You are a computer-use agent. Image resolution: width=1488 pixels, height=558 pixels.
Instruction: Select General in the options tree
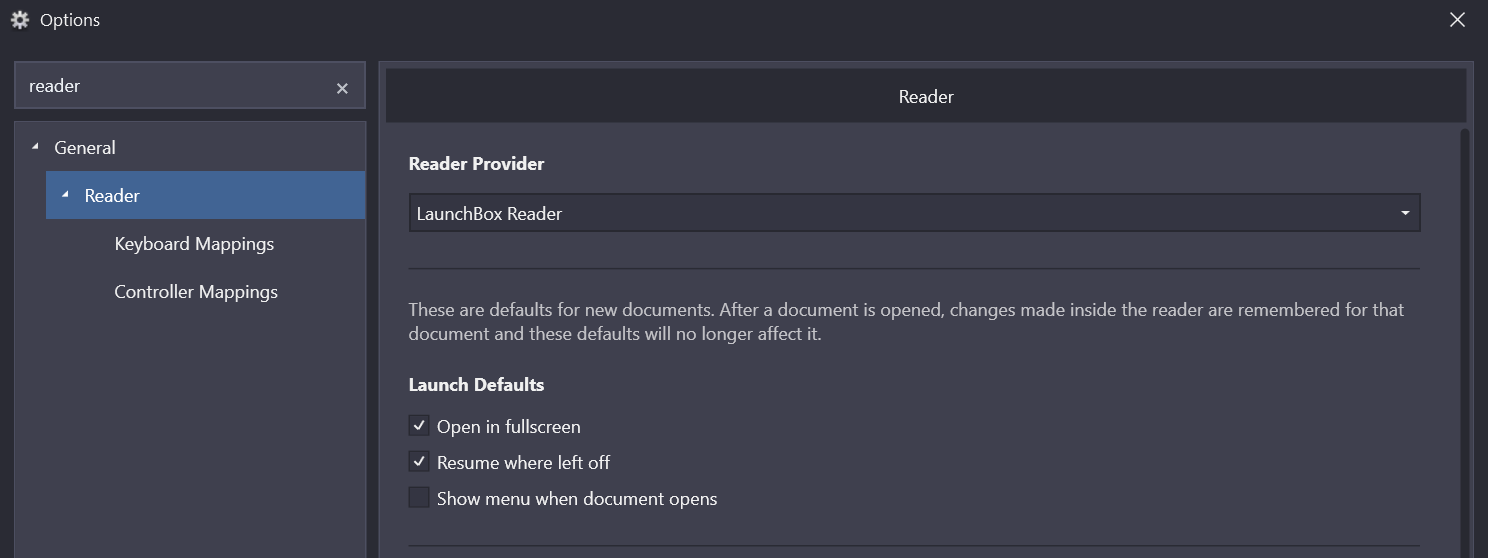click(x=85, y=147)
